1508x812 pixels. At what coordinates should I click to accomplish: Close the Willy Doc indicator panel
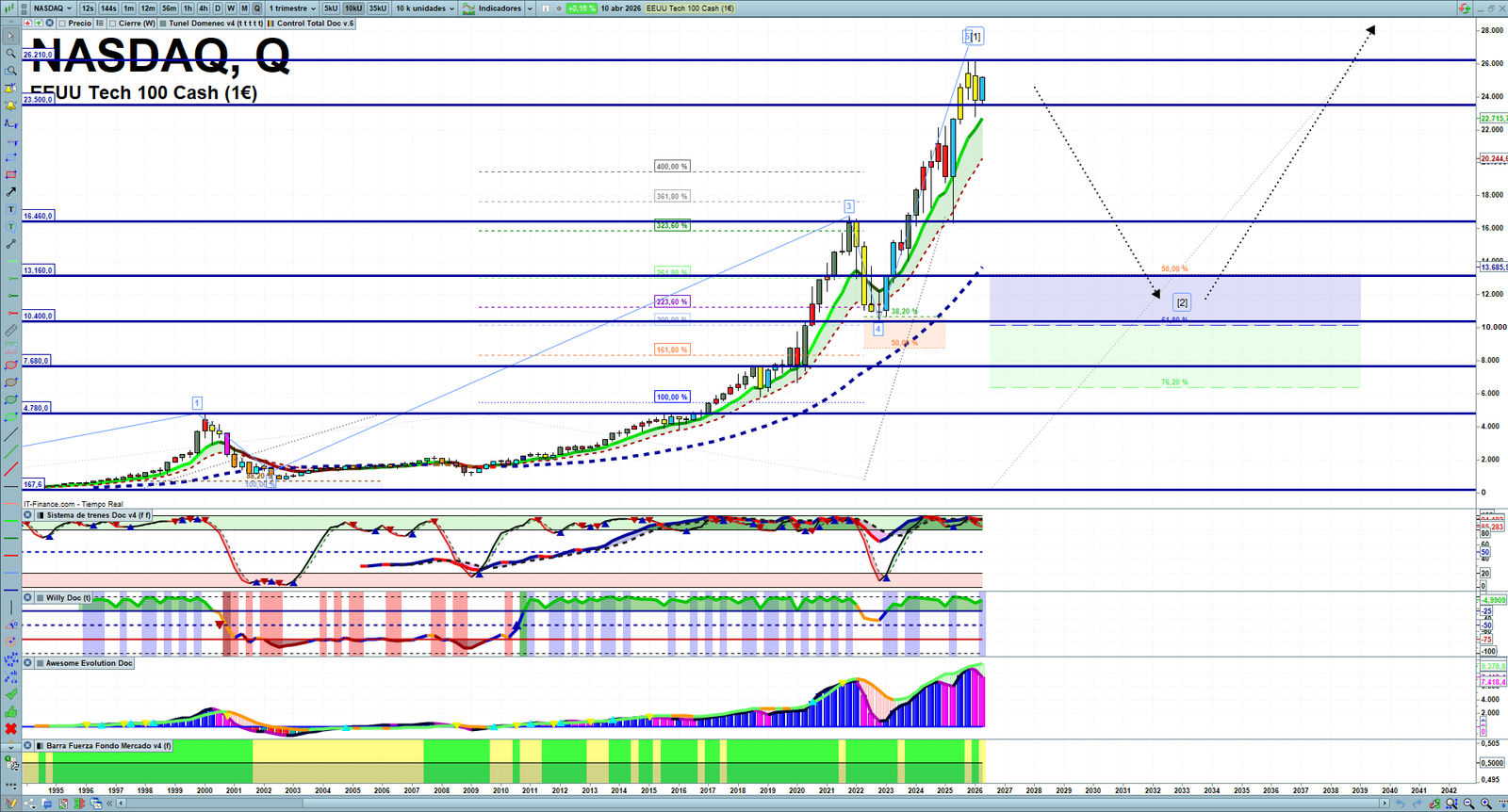pos(28,598)
